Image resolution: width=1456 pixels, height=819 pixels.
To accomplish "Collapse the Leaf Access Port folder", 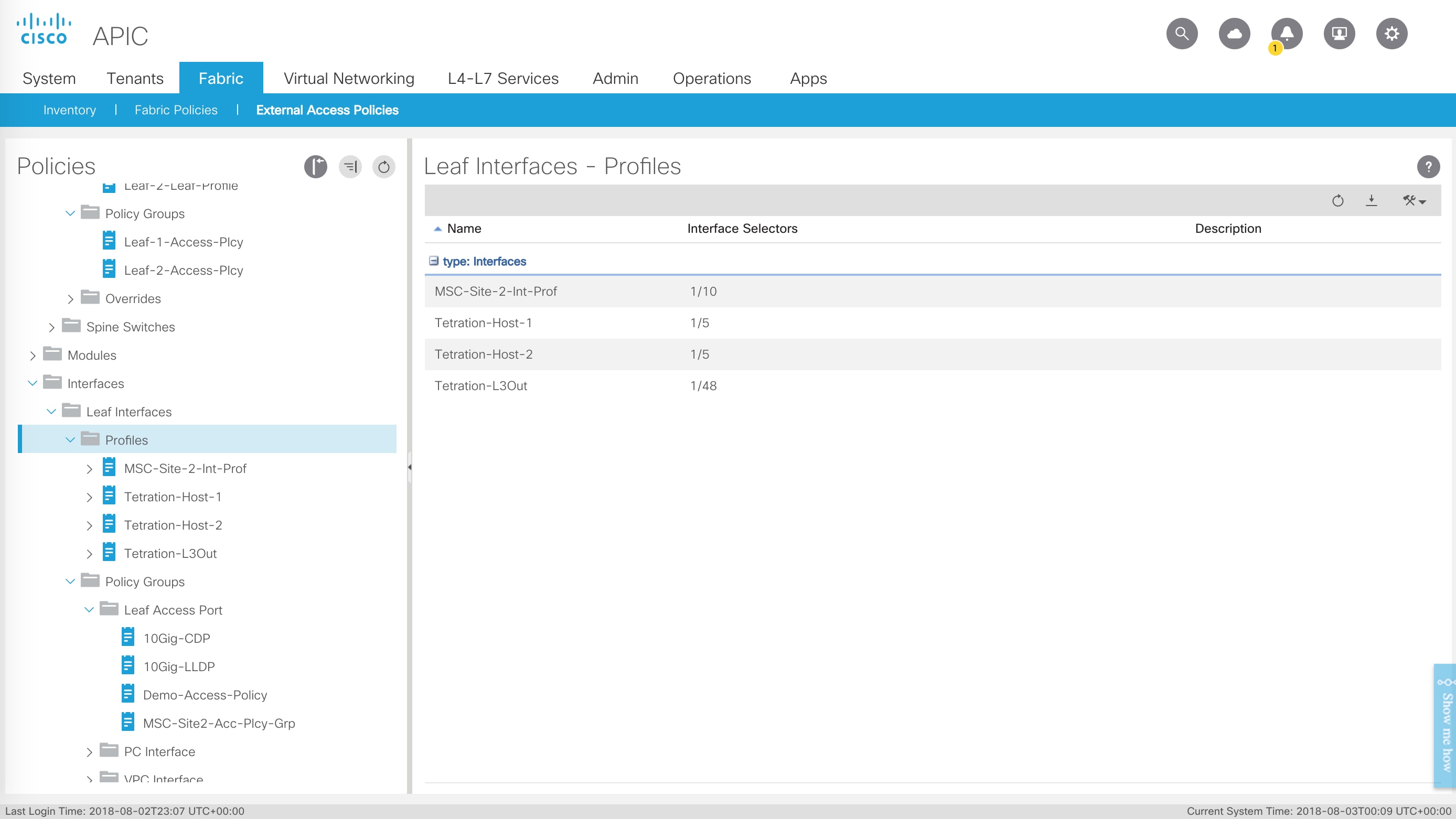I will [x=89, y=610].
